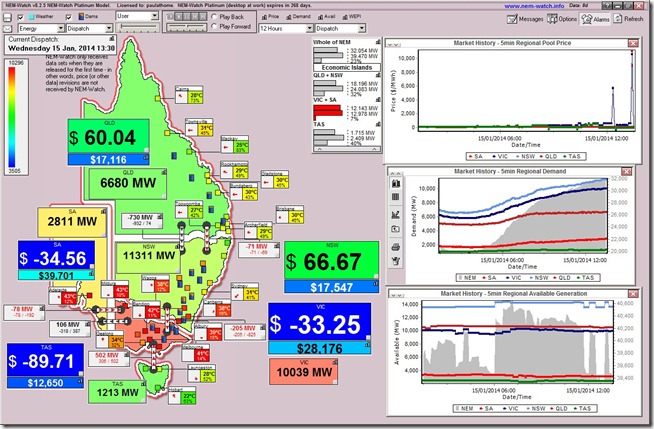Open the left Dispatch dropdown next to Energy
This screenshot has height=429, width=654.
point(89,28)
